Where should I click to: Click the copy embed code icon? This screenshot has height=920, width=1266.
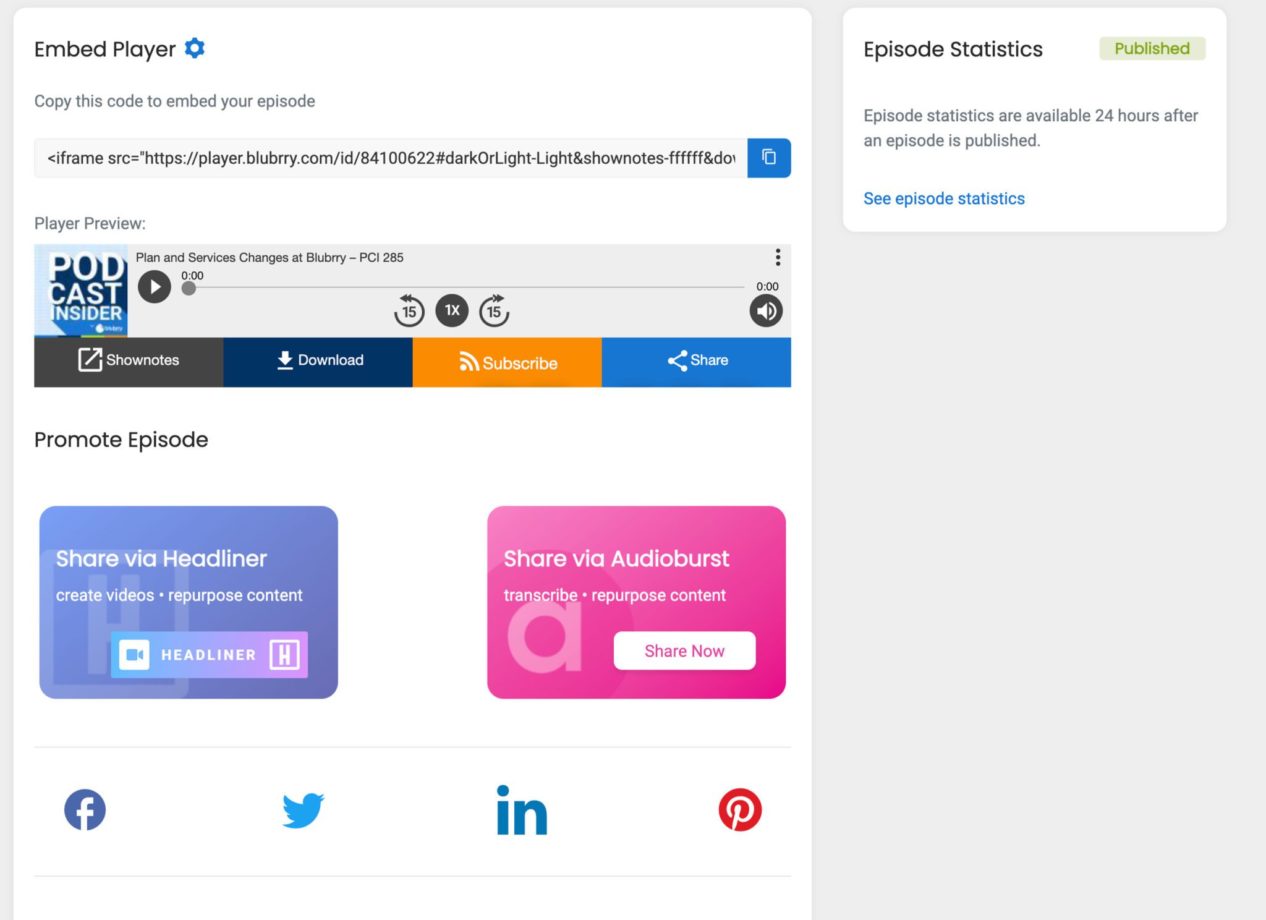[x=768, y=157]
